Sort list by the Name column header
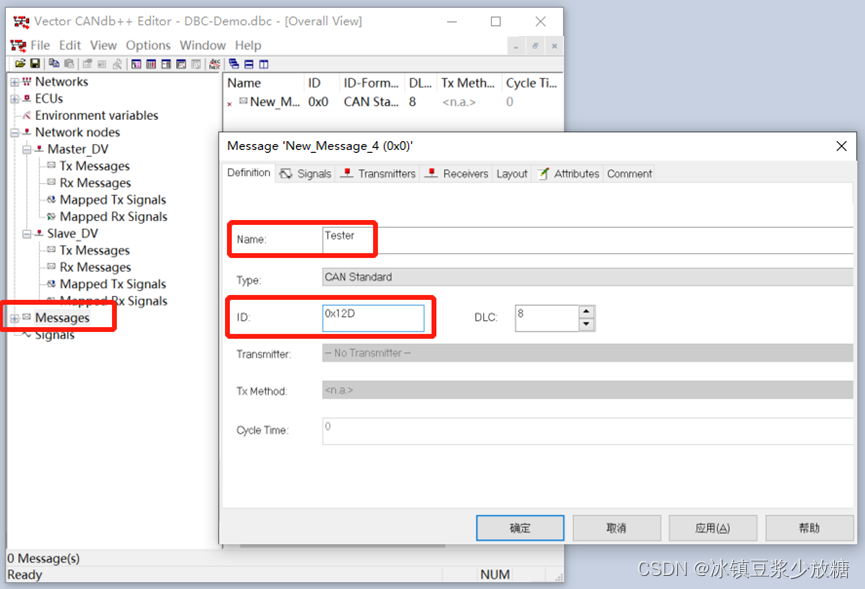Screen dimensions: 865x589 [x=264, y=83]
